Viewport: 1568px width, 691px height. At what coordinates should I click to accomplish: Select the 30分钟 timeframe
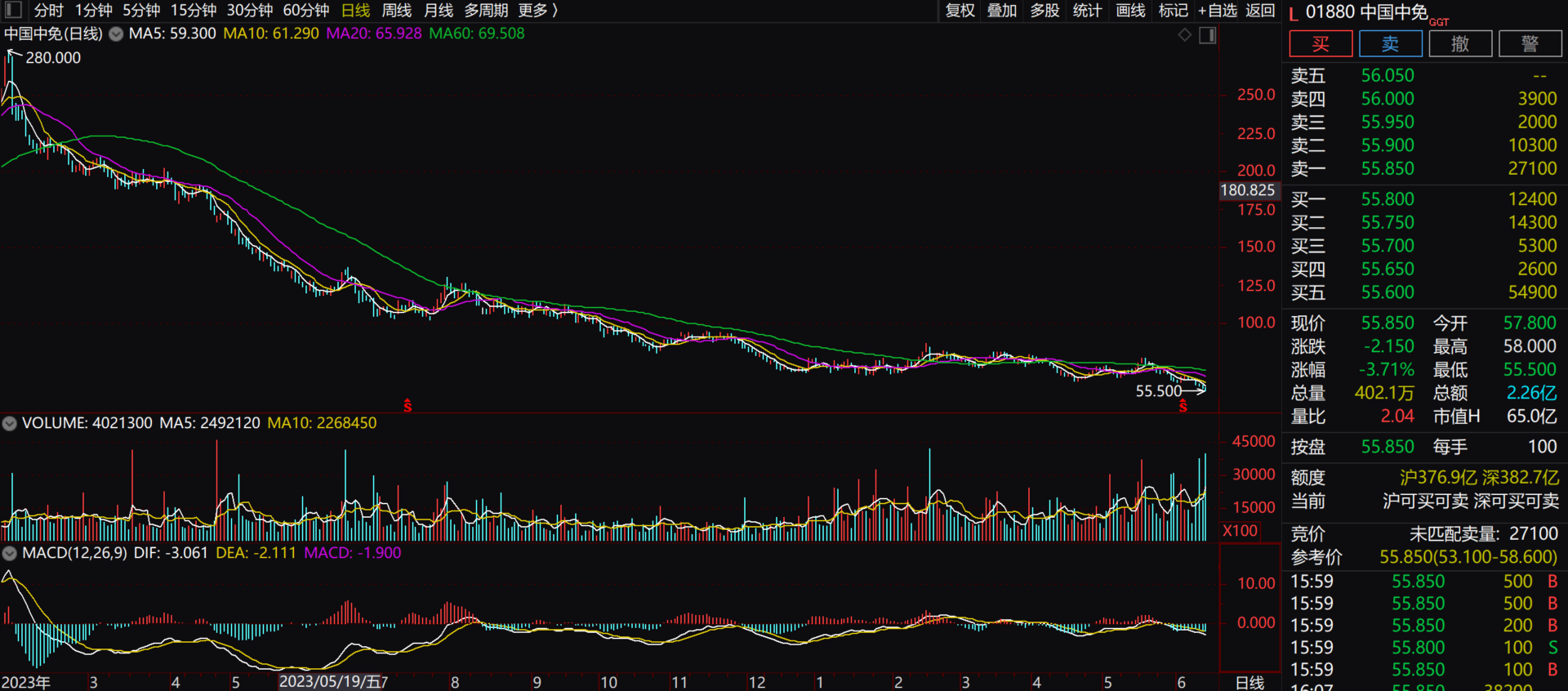click(250, 11)
